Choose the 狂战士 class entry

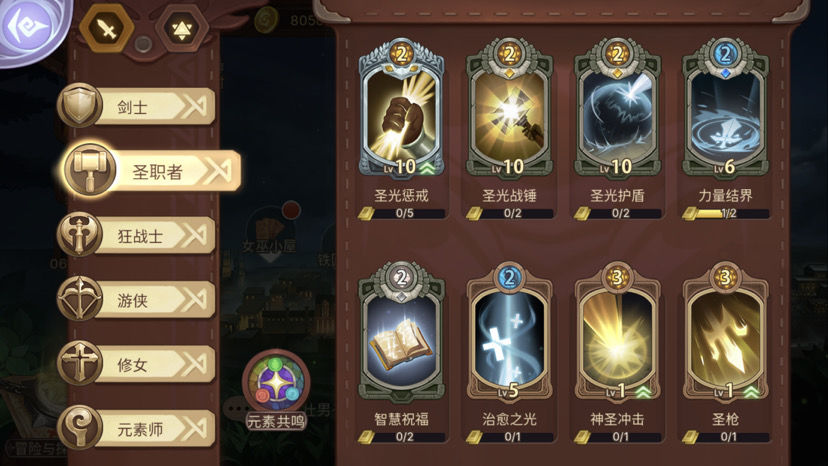136,235
